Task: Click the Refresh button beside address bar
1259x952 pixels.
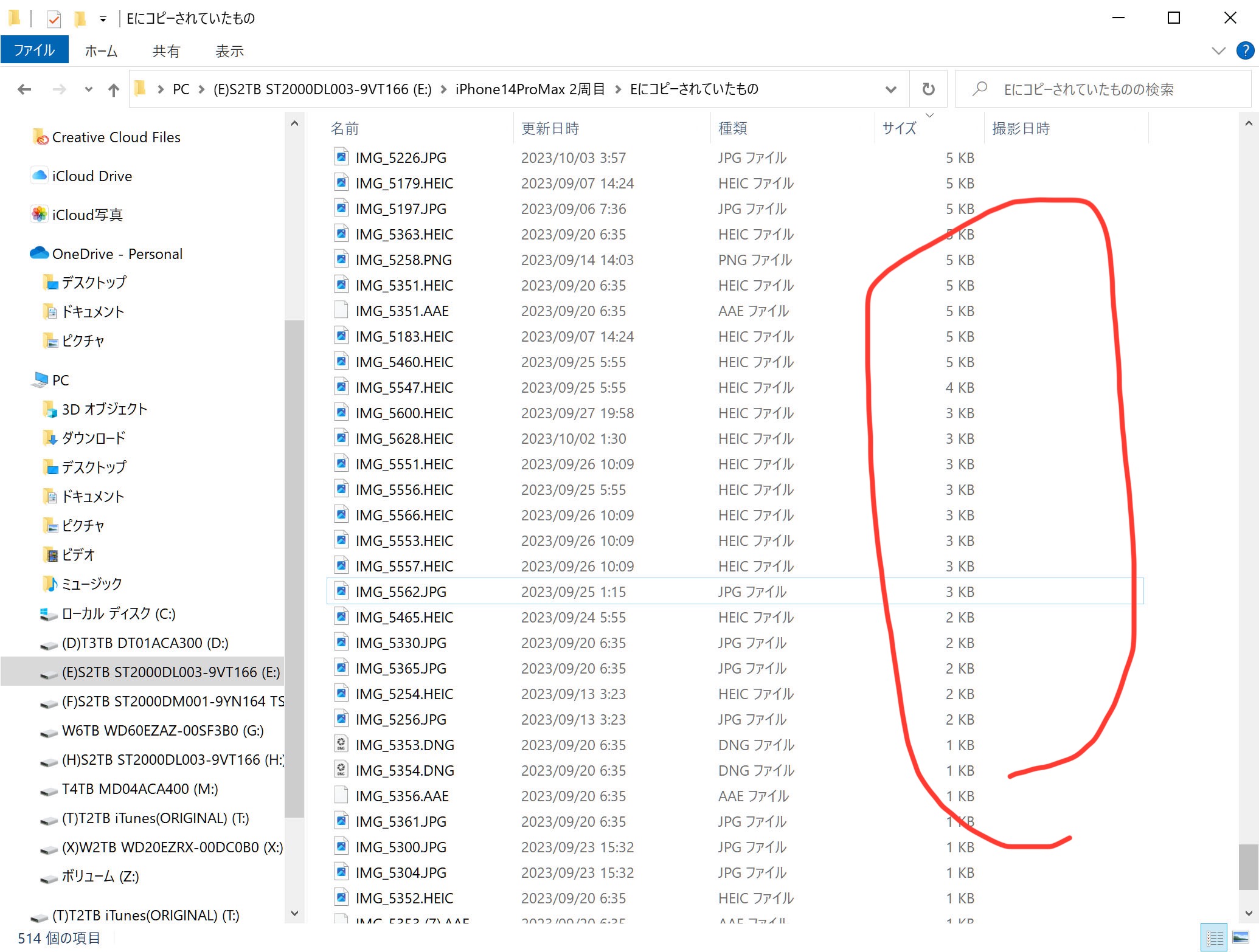Action: click(928, 89)
